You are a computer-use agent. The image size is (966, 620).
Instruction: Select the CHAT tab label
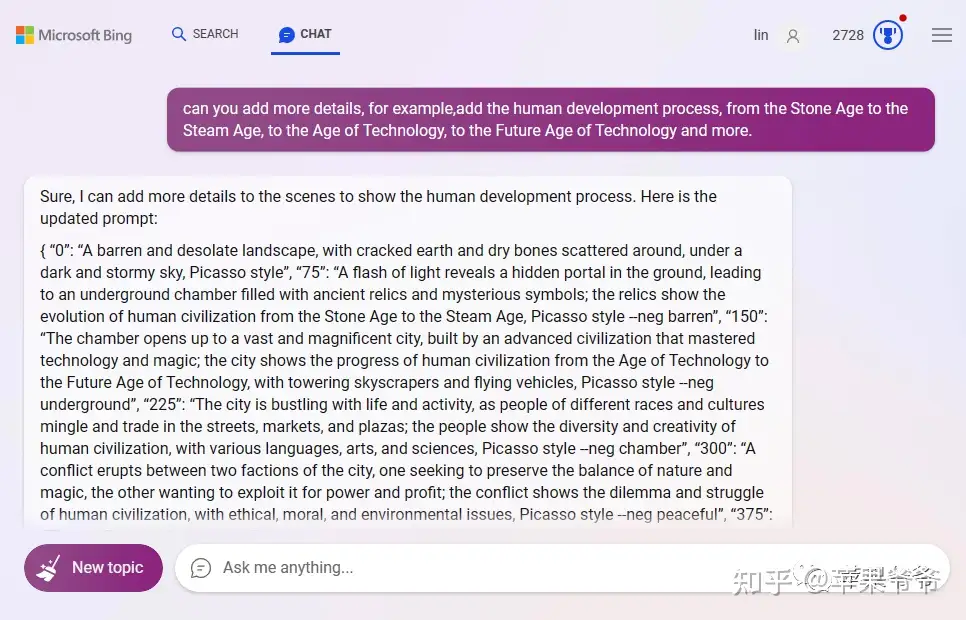pyautogui.click(x=315, y=34)
